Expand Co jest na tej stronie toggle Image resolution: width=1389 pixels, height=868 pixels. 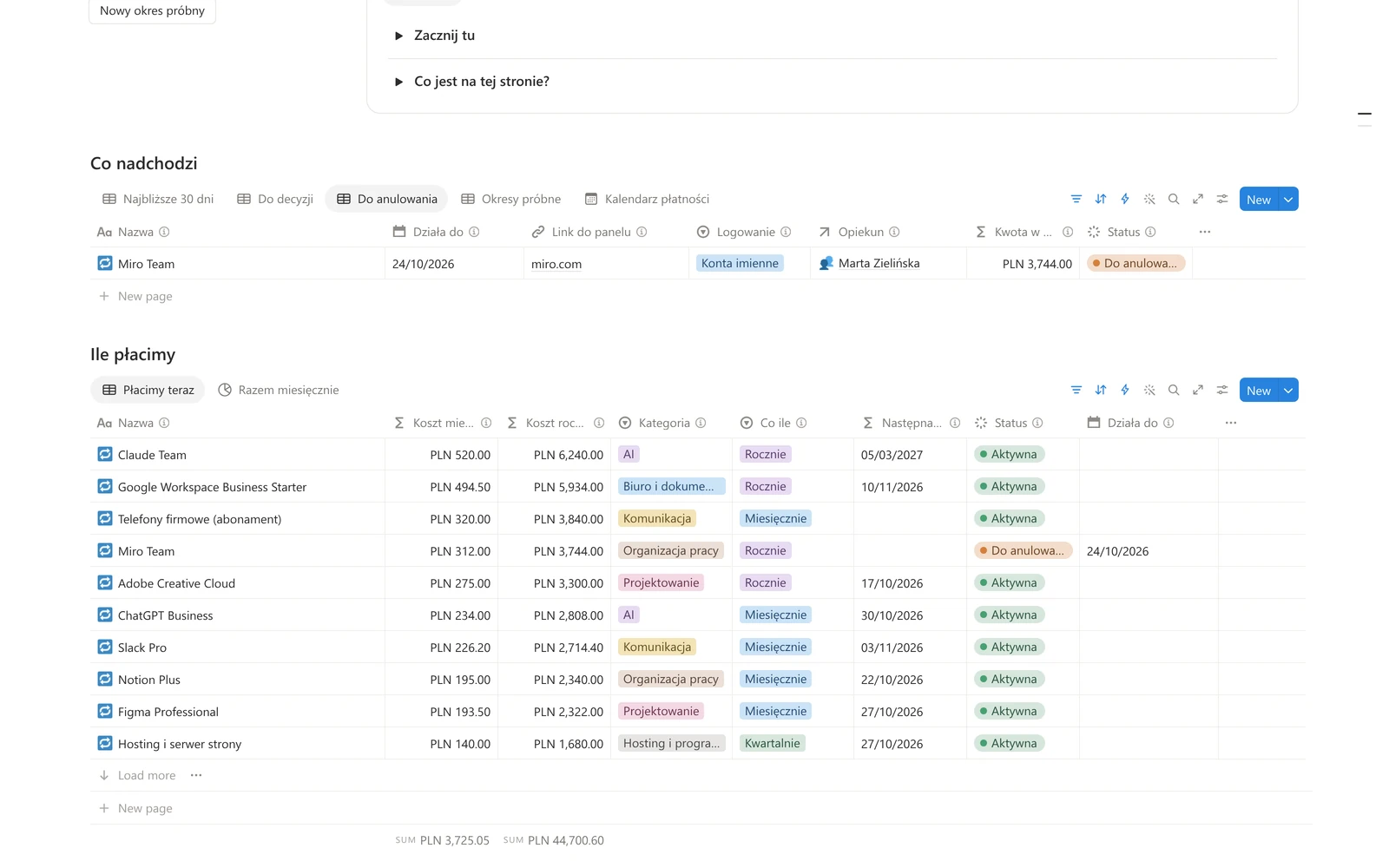[398, 82]
